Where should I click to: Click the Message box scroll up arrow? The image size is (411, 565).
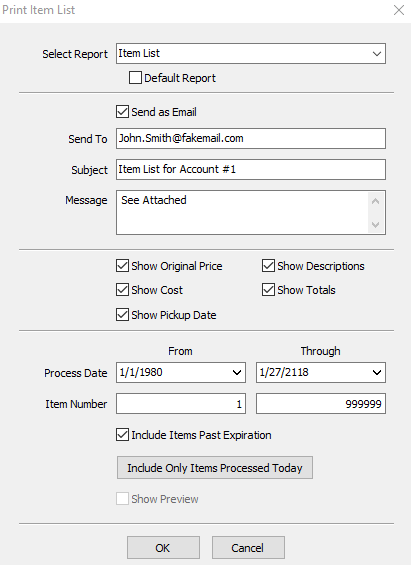pyautogui.click(x=376, y=201)
